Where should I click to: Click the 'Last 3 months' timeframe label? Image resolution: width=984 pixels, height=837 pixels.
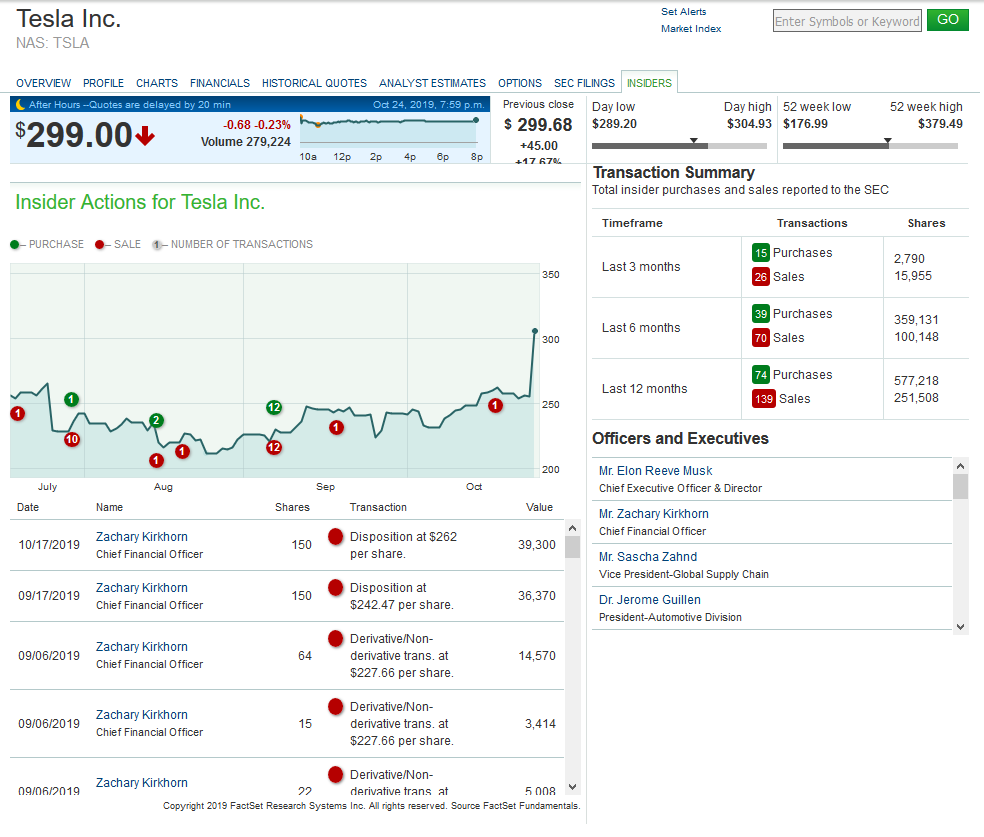click(x=641, y=267)
